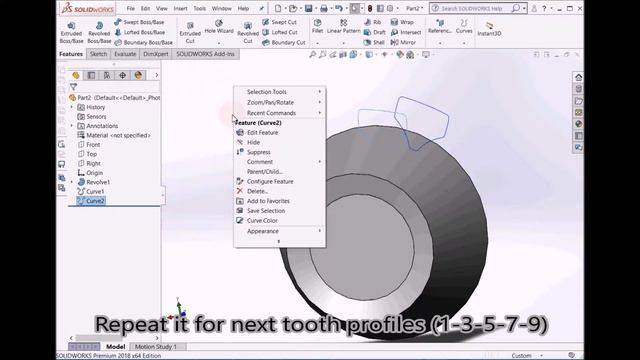This screenshot has width=640, height=360.
Task: Open the Appearance submenu
Action: coord(280,231)
